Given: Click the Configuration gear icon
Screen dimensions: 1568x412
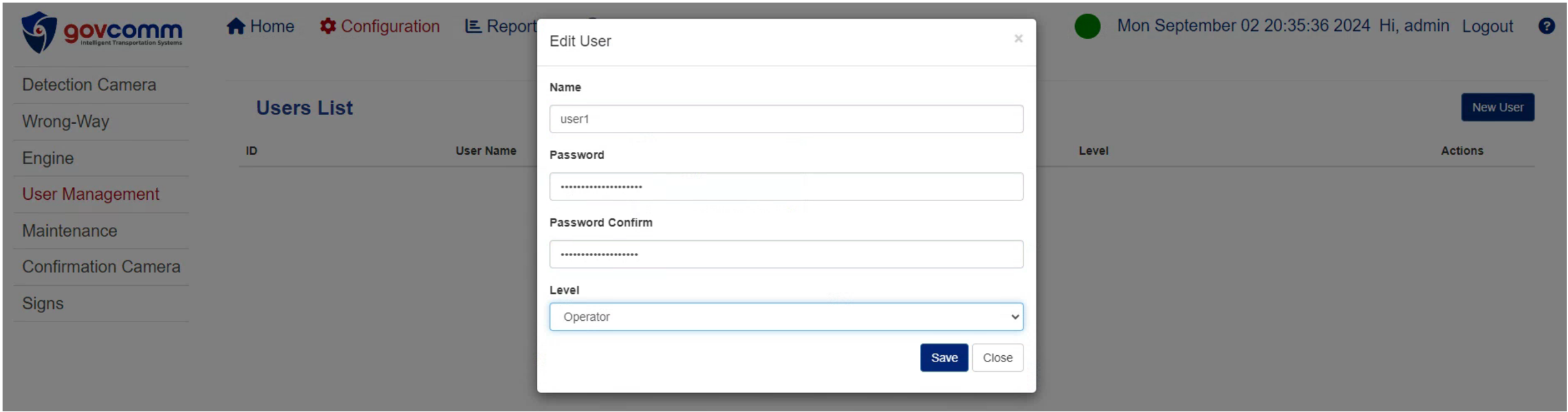Looking at the screenshot, I should 328,27.
